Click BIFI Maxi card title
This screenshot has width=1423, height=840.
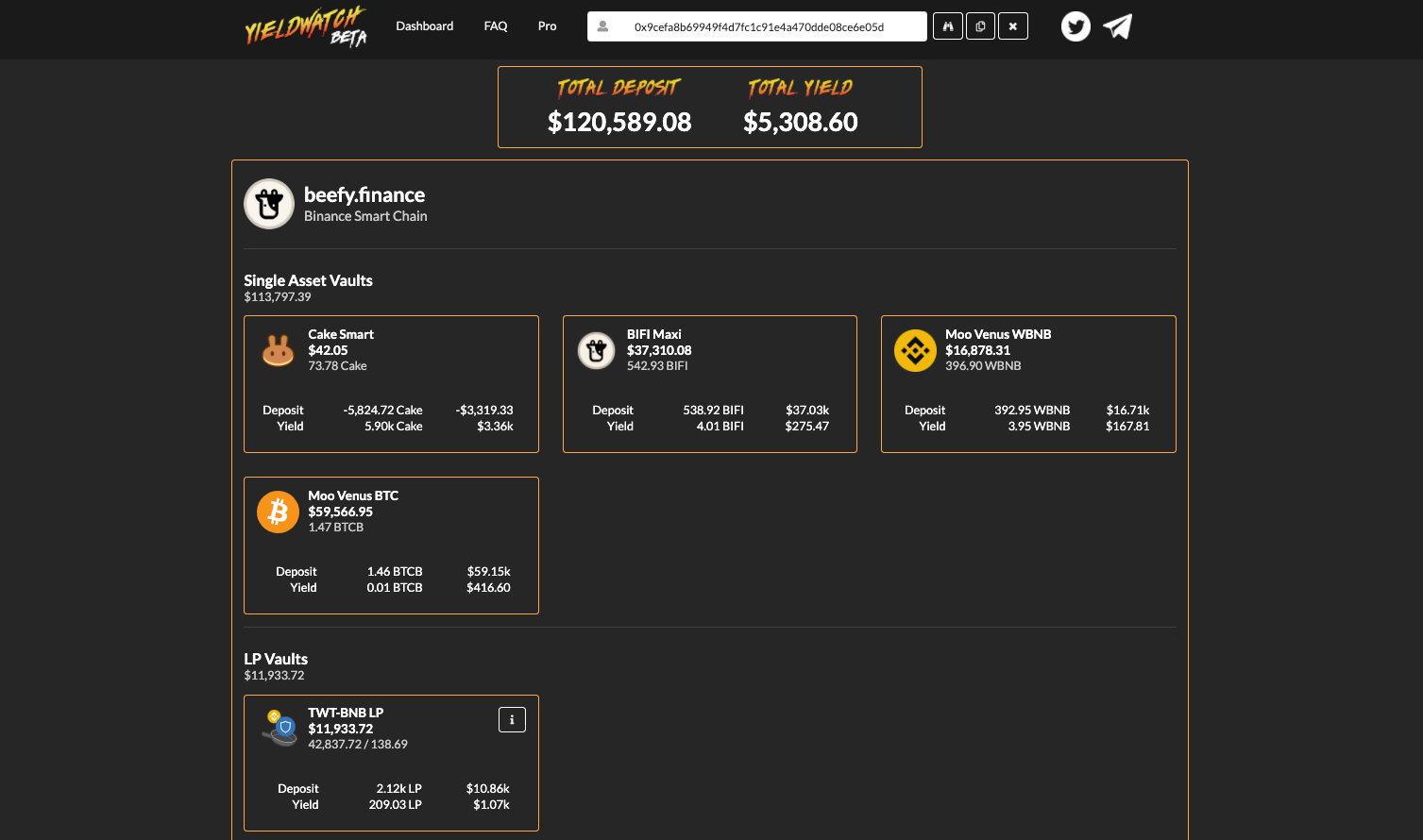coord(654,334)
